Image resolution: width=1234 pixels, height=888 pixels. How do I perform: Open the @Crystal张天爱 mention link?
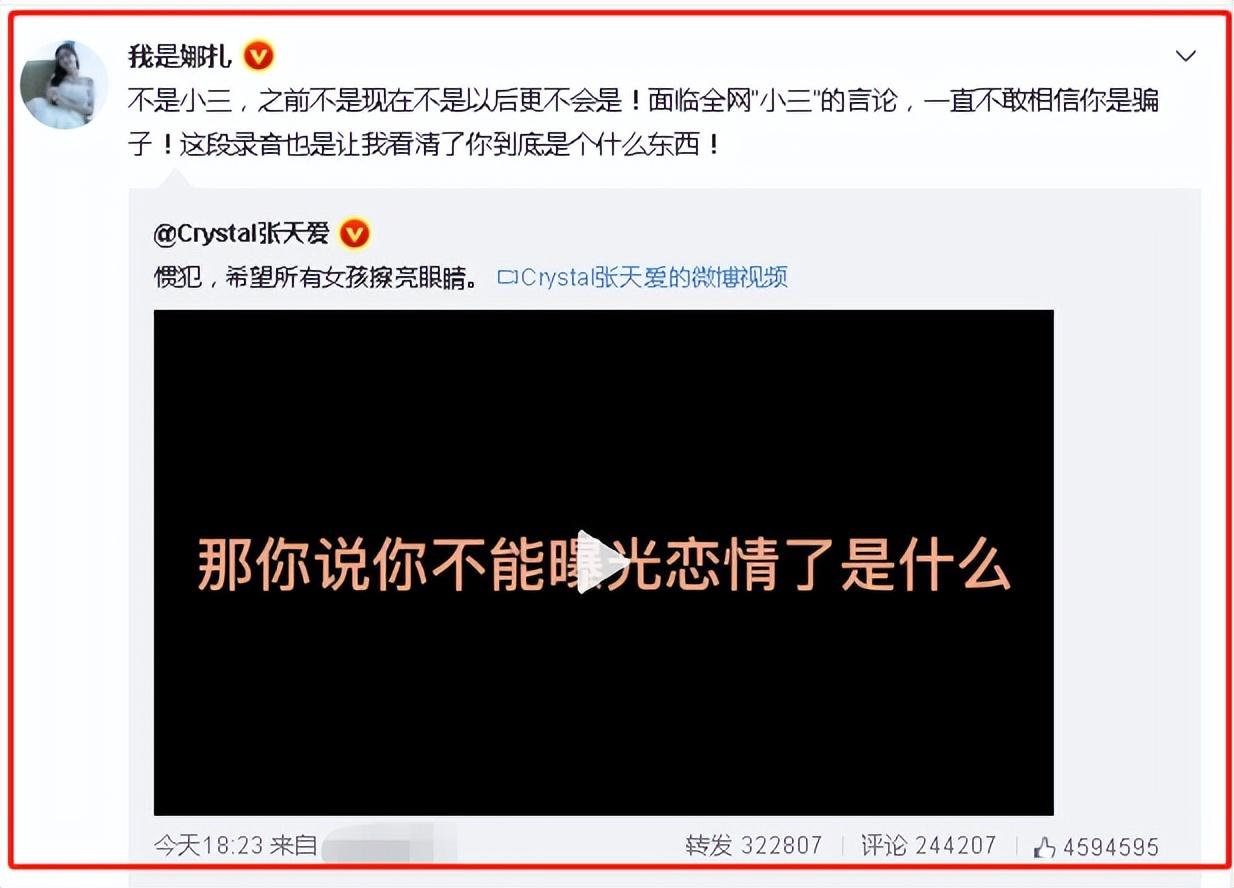241,235
